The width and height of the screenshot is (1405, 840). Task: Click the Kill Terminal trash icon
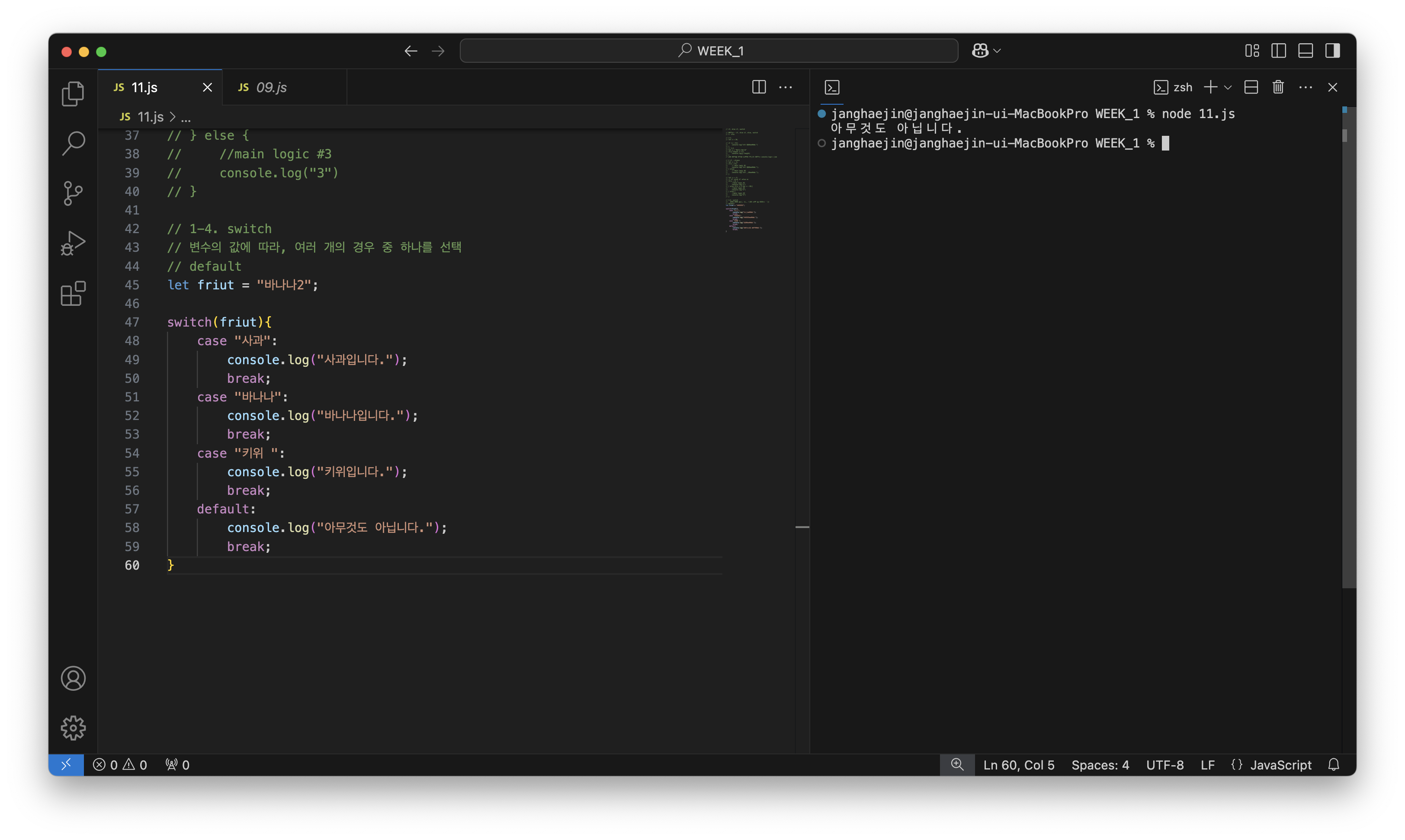coord(1278,87)
